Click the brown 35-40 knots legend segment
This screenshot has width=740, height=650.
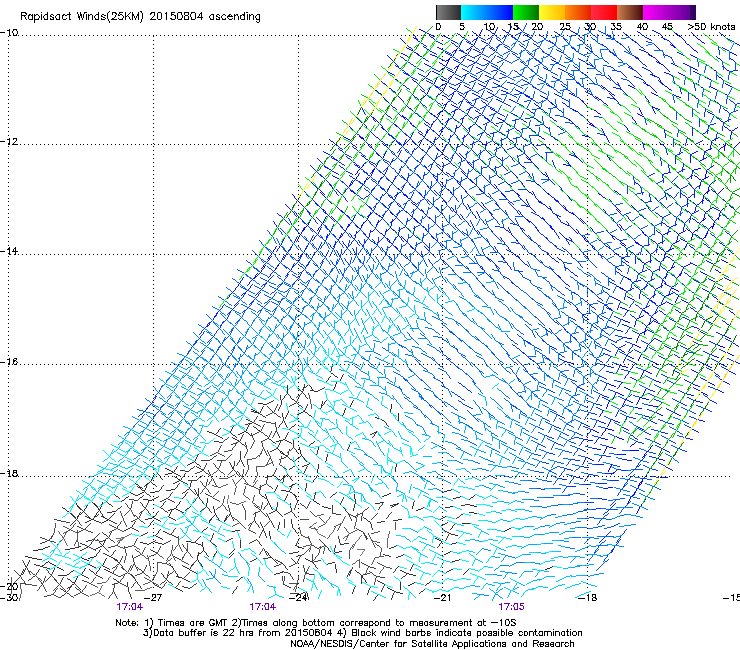coord(630,12)
